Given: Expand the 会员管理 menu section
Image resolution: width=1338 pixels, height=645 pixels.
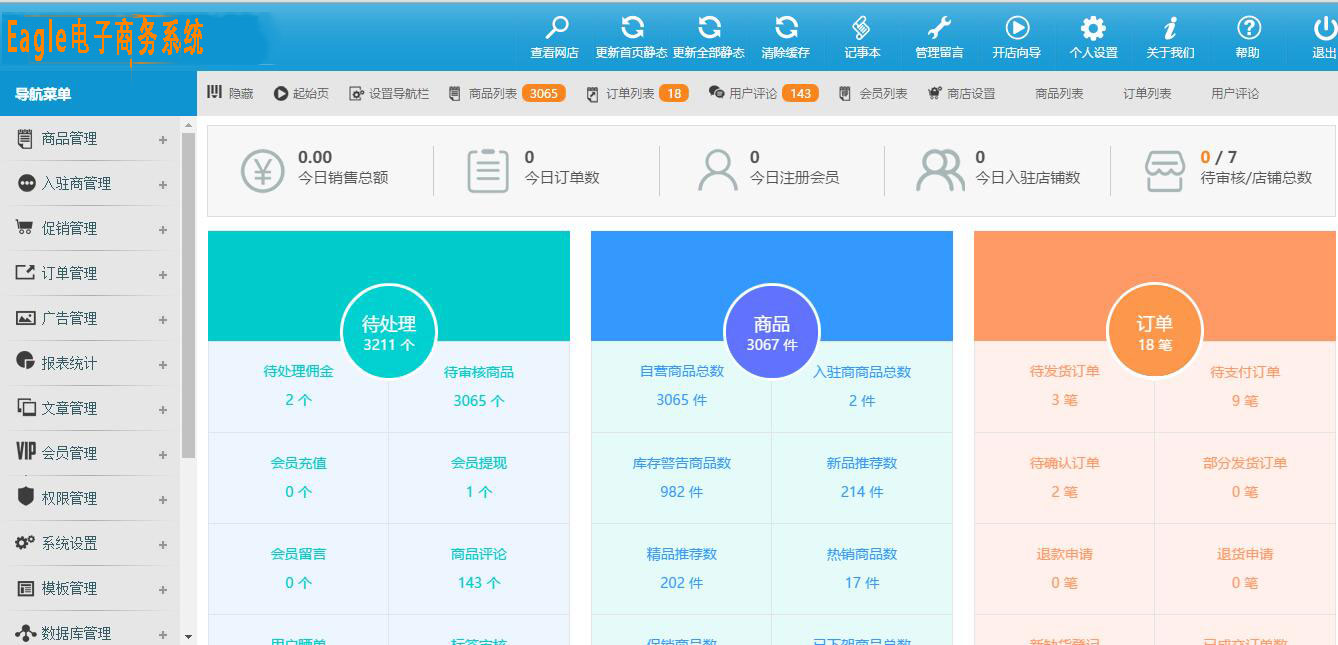Looking at the screenshot, I should [x=162, y=455].
